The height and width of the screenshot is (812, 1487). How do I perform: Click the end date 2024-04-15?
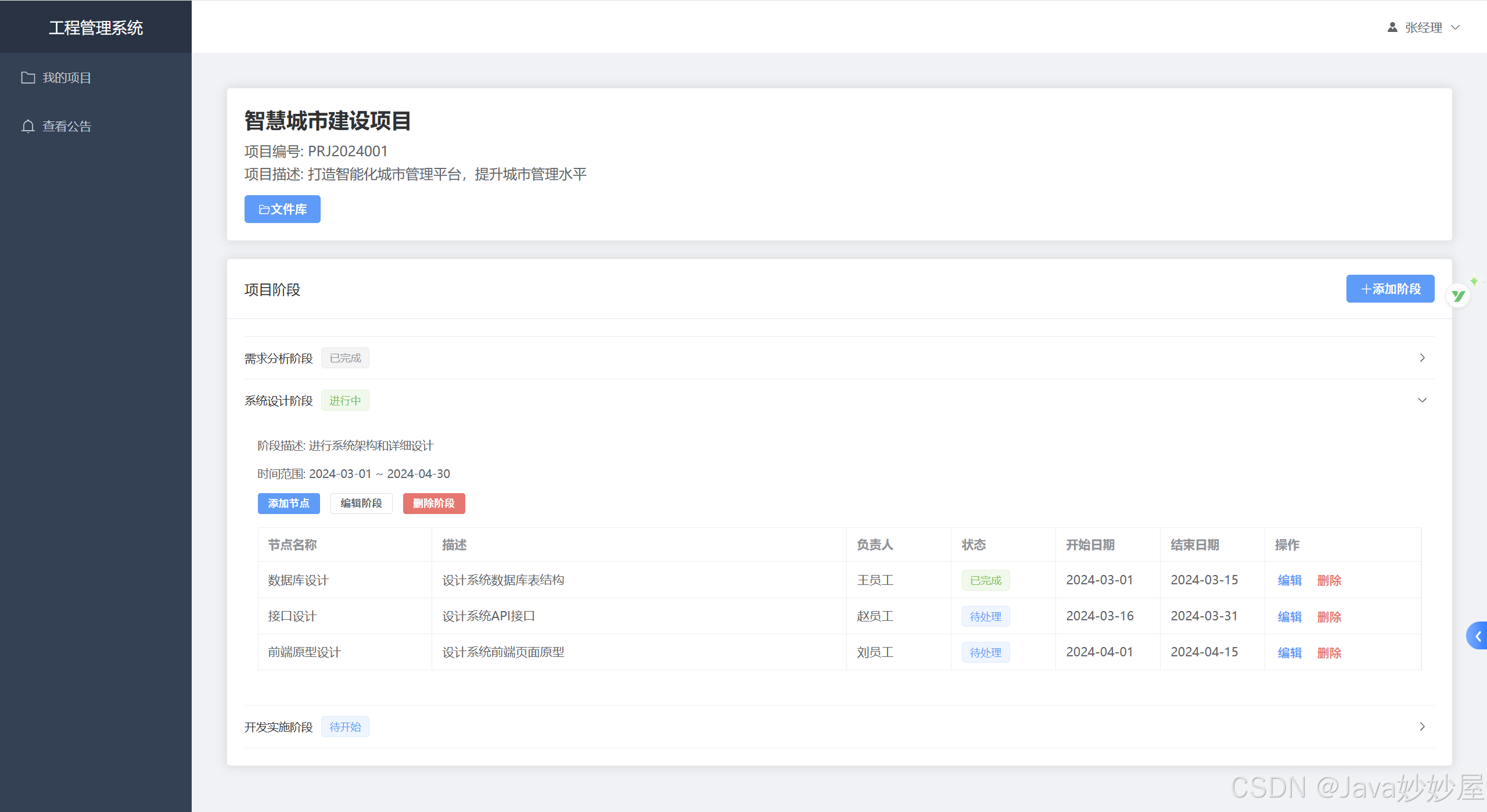pyautogui.click(x=1204, y=652)
